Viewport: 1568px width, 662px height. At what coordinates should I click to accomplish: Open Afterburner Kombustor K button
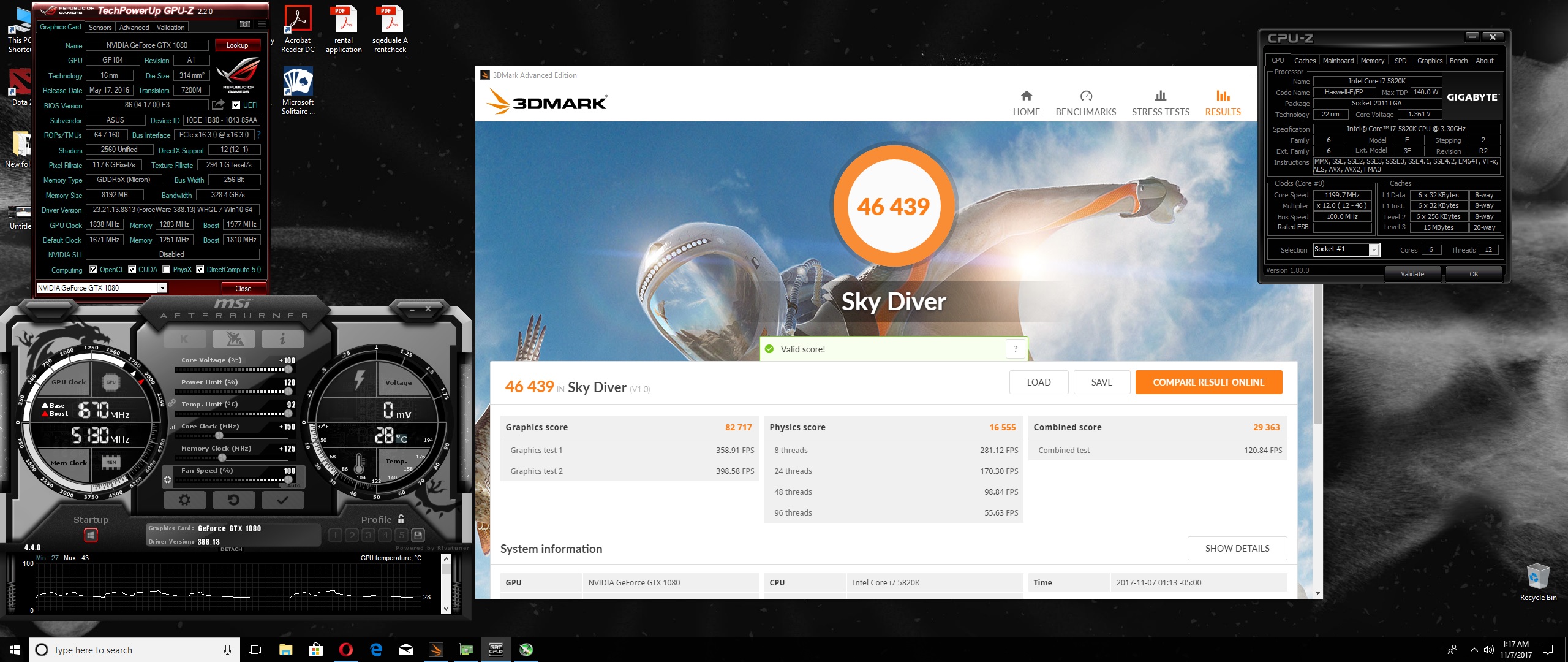pyautogui.click(x=184, y=339)
